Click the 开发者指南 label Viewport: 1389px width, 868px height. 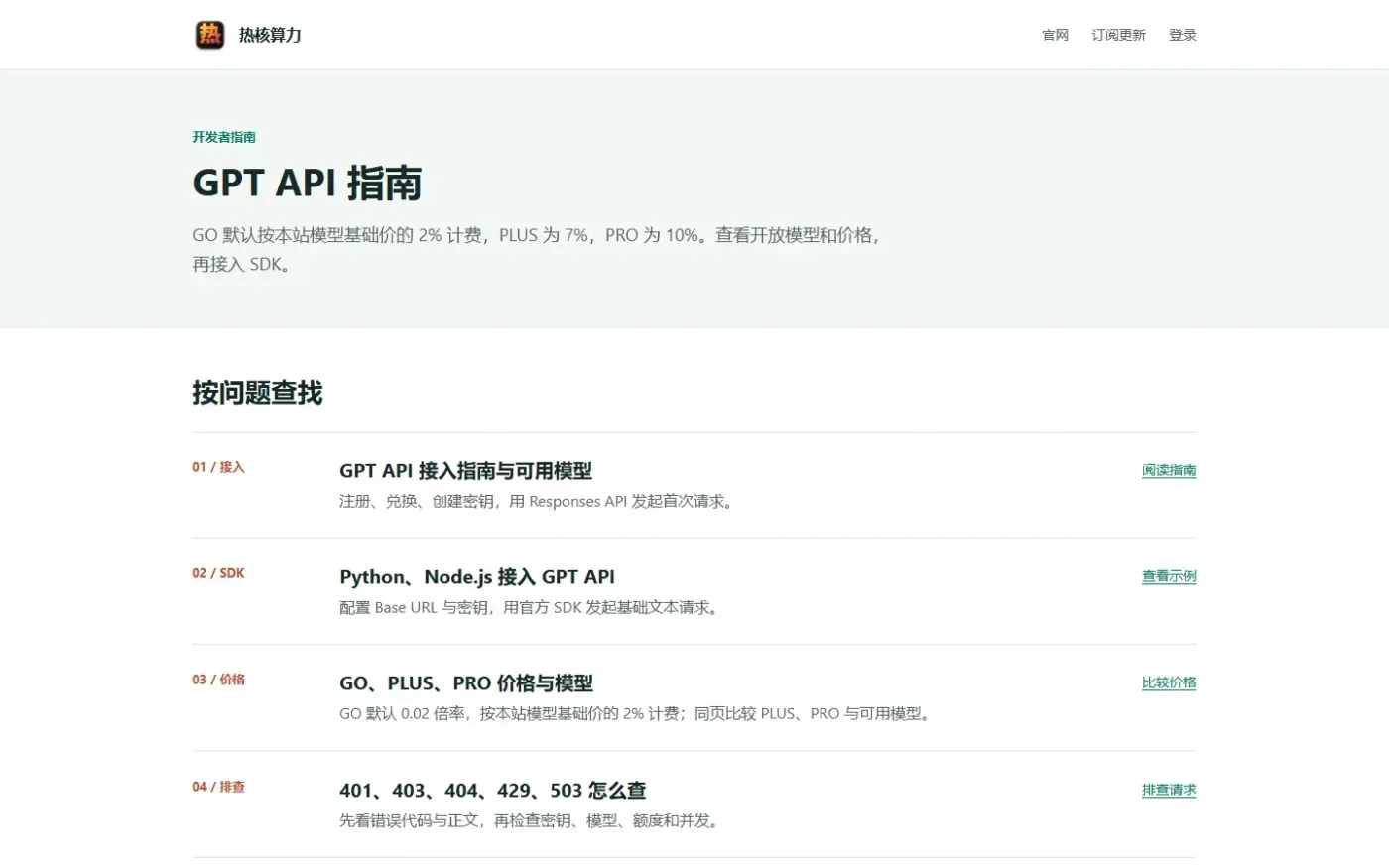[224, 137]
